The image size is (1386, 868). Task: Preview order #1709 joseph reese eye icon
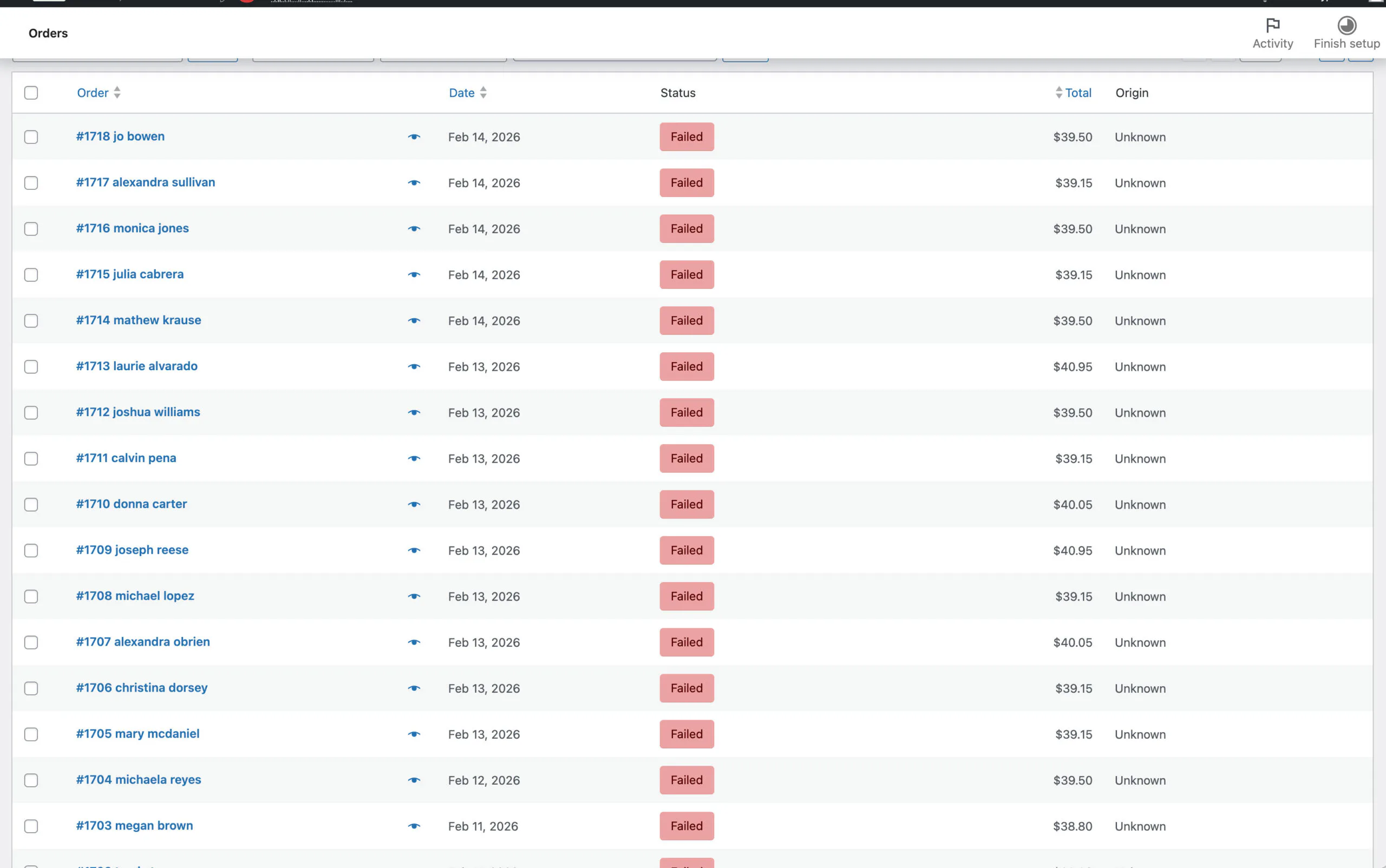point(414,550)
